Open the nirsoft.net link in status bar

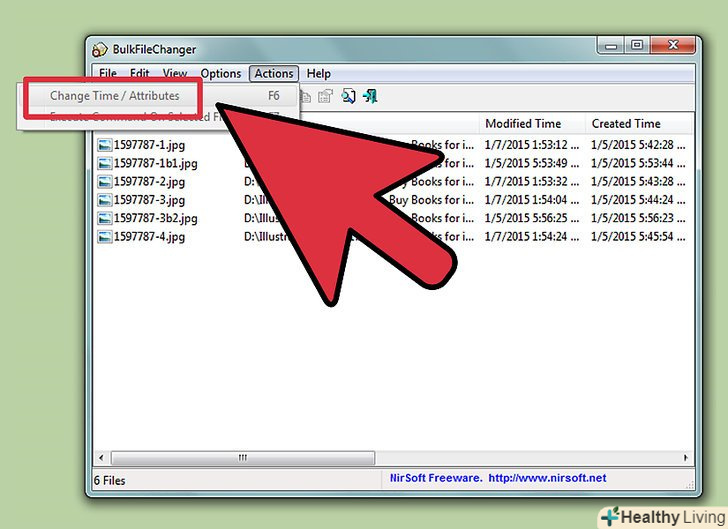pos(547,478)
